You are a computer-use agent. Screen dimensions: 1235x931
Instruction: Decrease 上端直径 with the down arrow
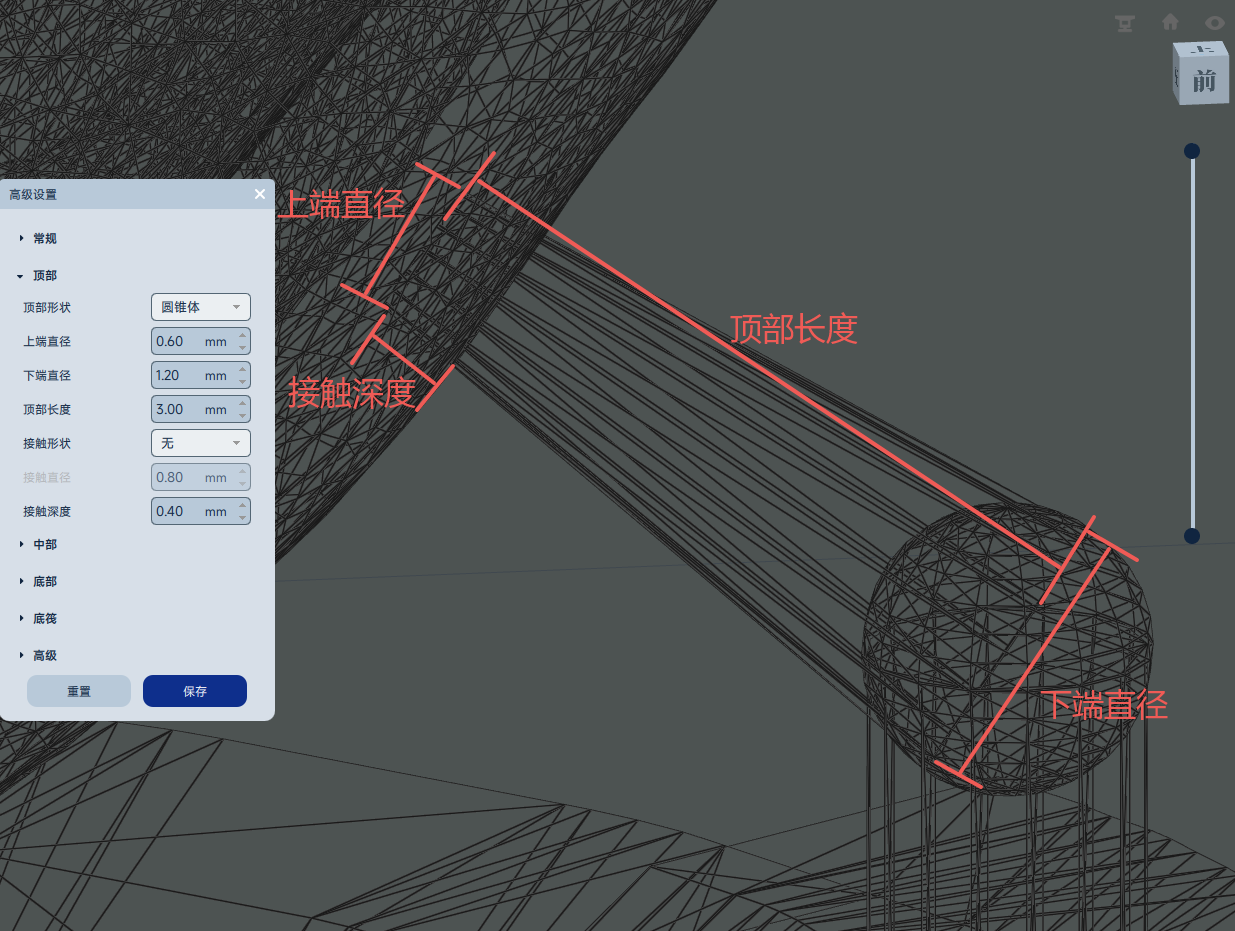[x=242, y=347]
